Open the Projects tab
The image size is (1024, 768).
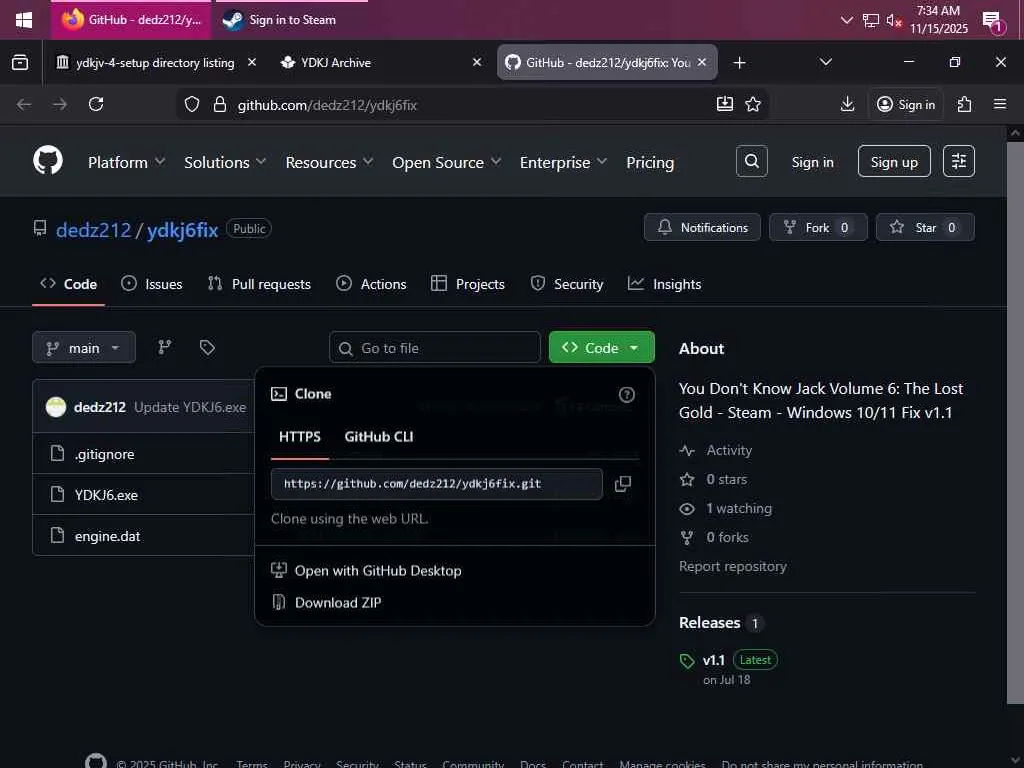(x=468, y=284)
